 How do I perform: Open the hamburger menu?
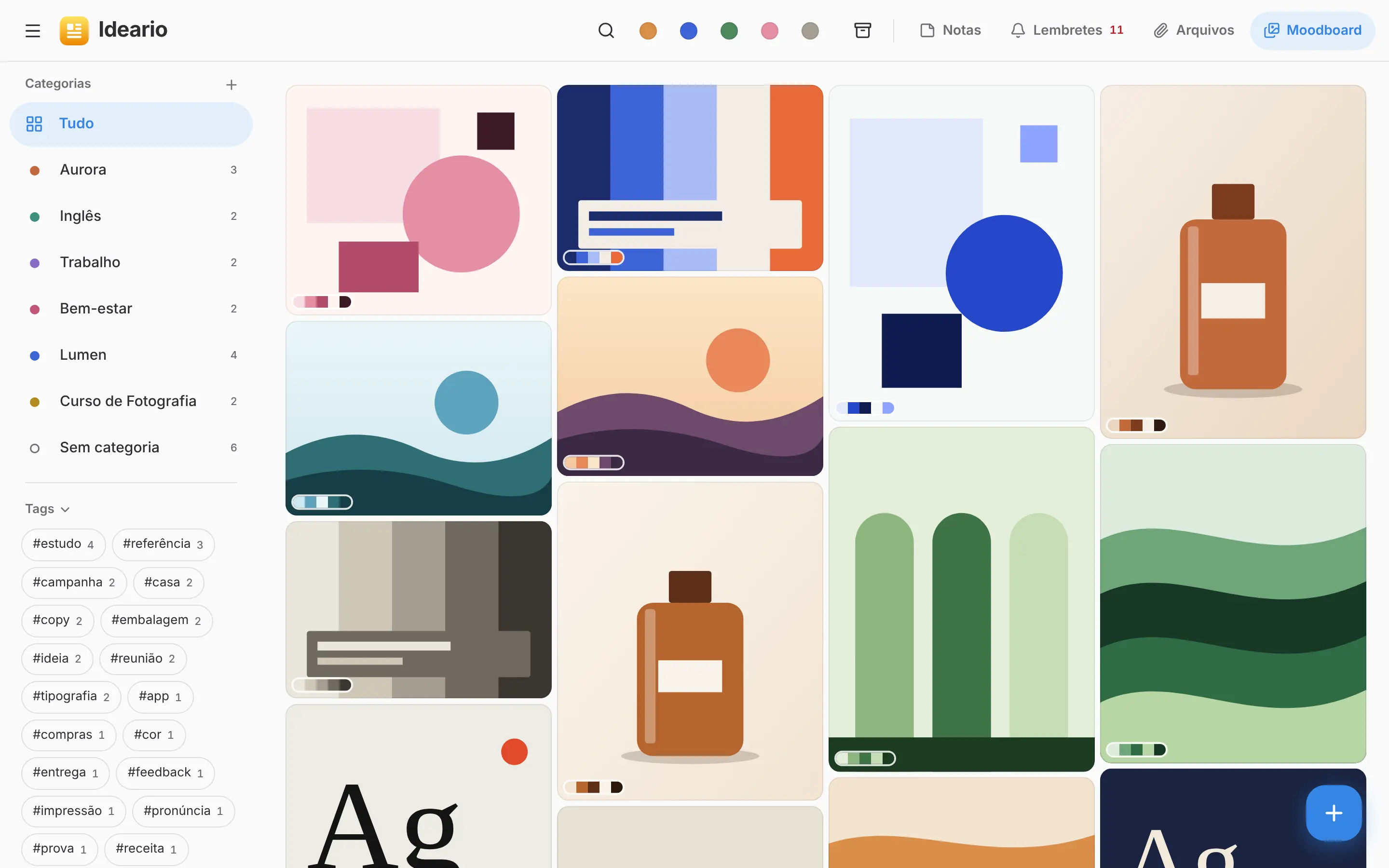(x=33, y=30)
